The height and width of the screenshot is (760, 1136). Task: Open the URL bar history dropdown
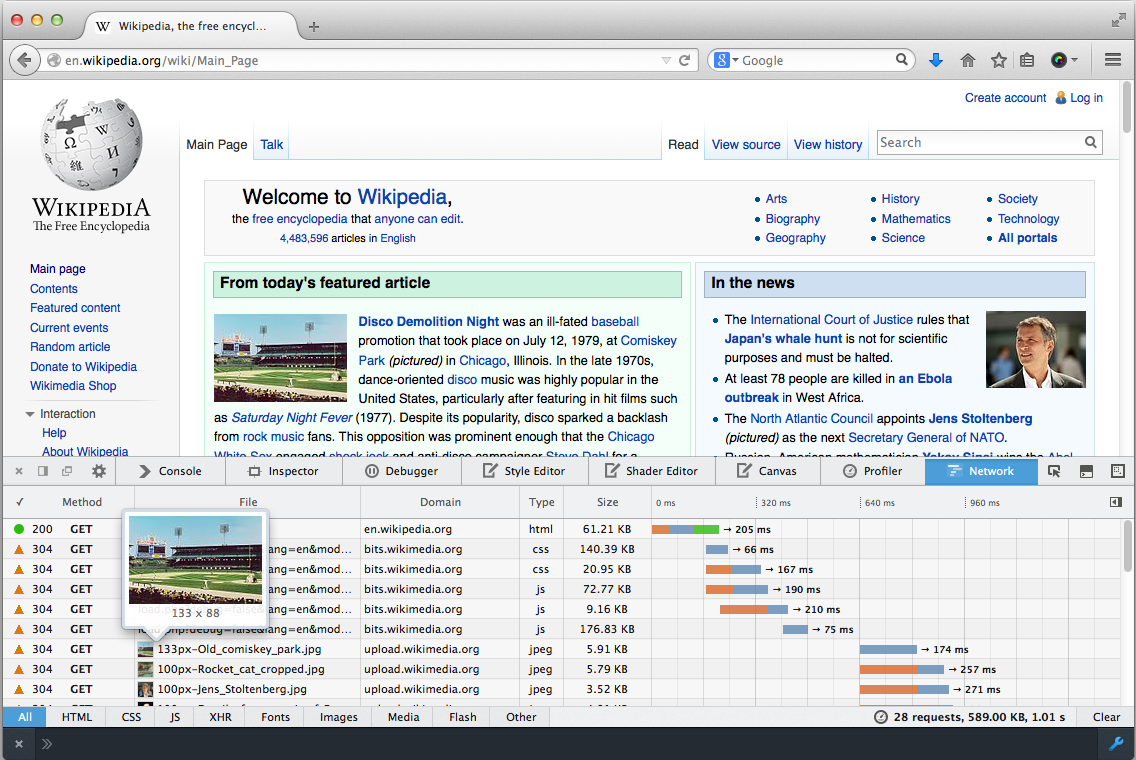coord(666,60)
